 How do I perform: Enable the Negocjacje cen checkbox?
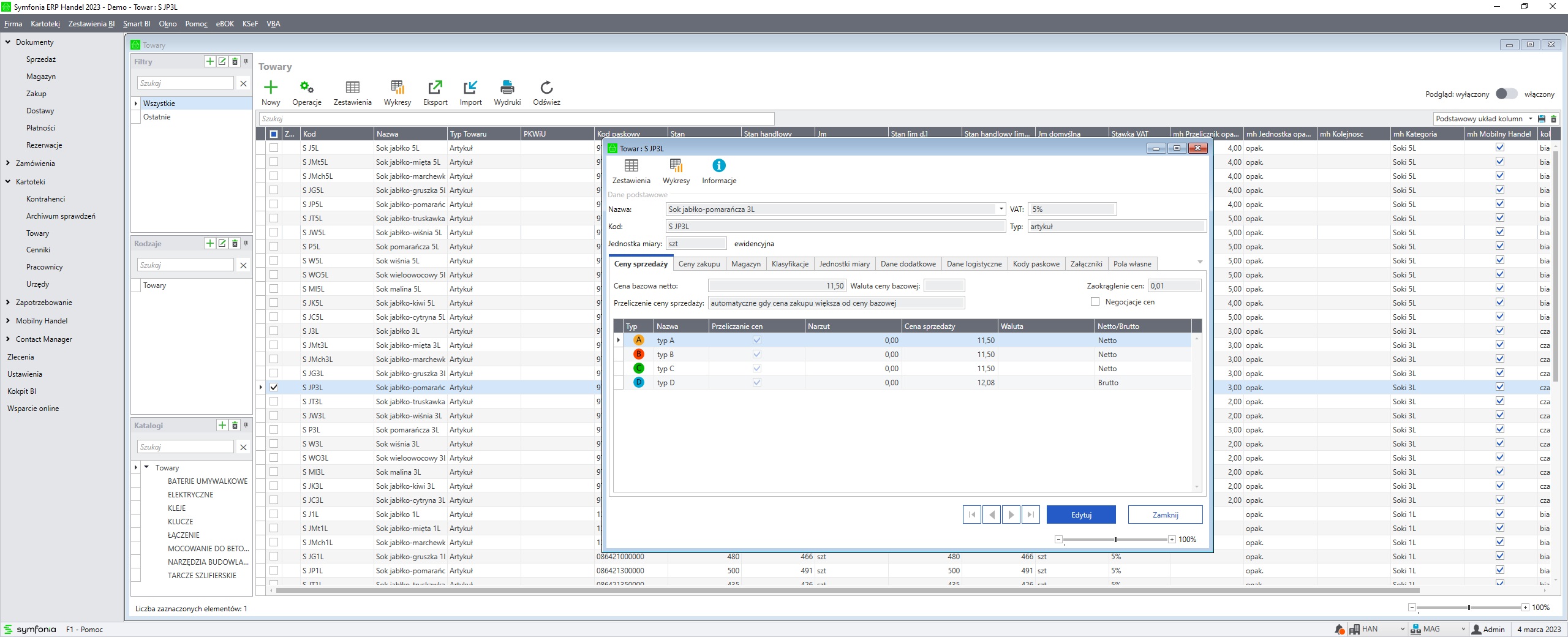point(1095,301)
